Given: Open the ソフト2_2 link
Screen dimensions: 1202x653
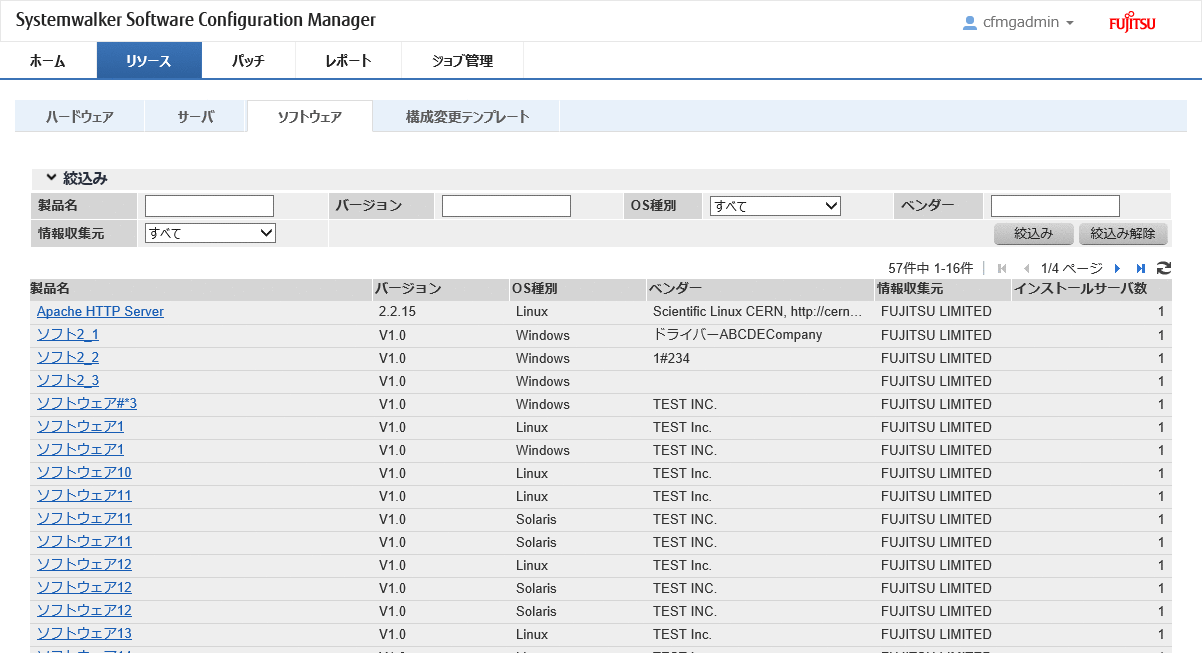Looking at the screenshot, I should coord(68,357).
